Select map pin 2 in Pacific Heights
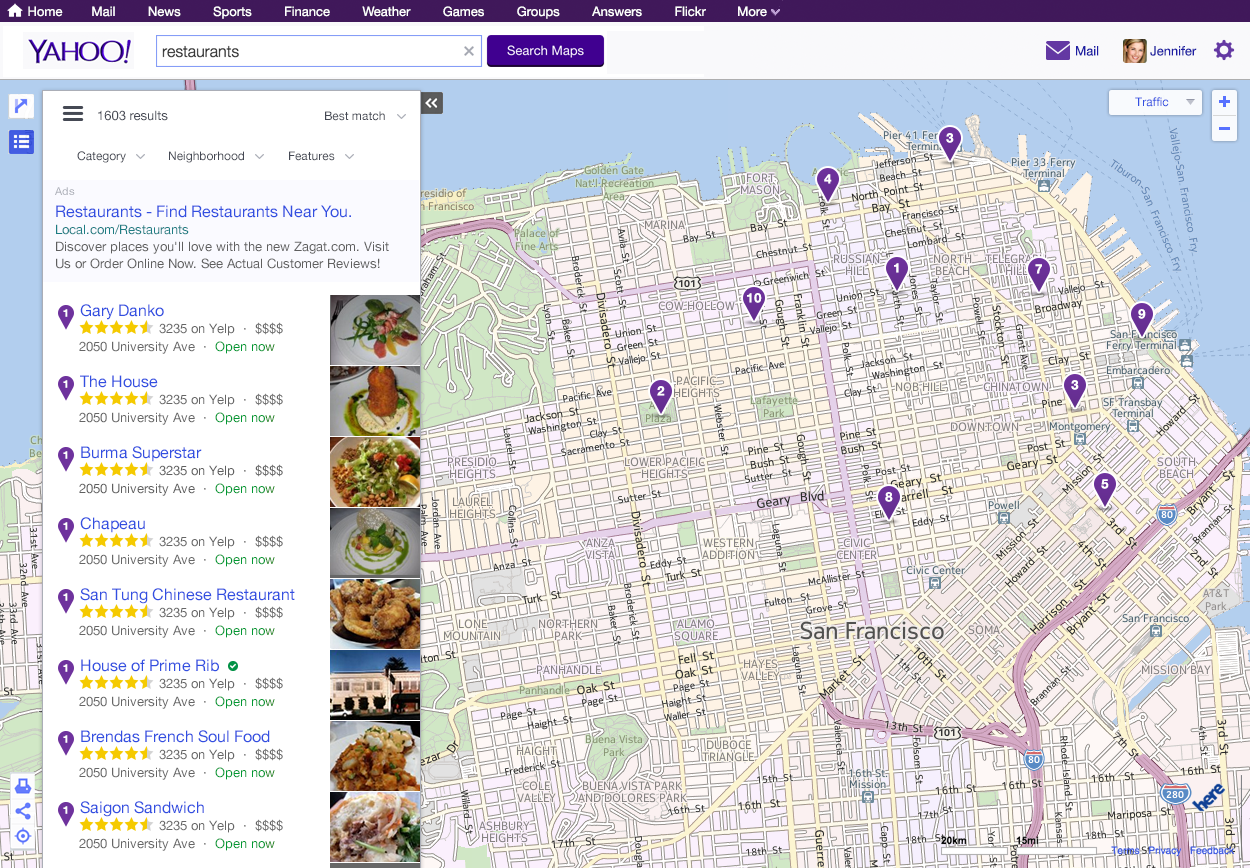1250x868 pixels. [x=659, y=394]
